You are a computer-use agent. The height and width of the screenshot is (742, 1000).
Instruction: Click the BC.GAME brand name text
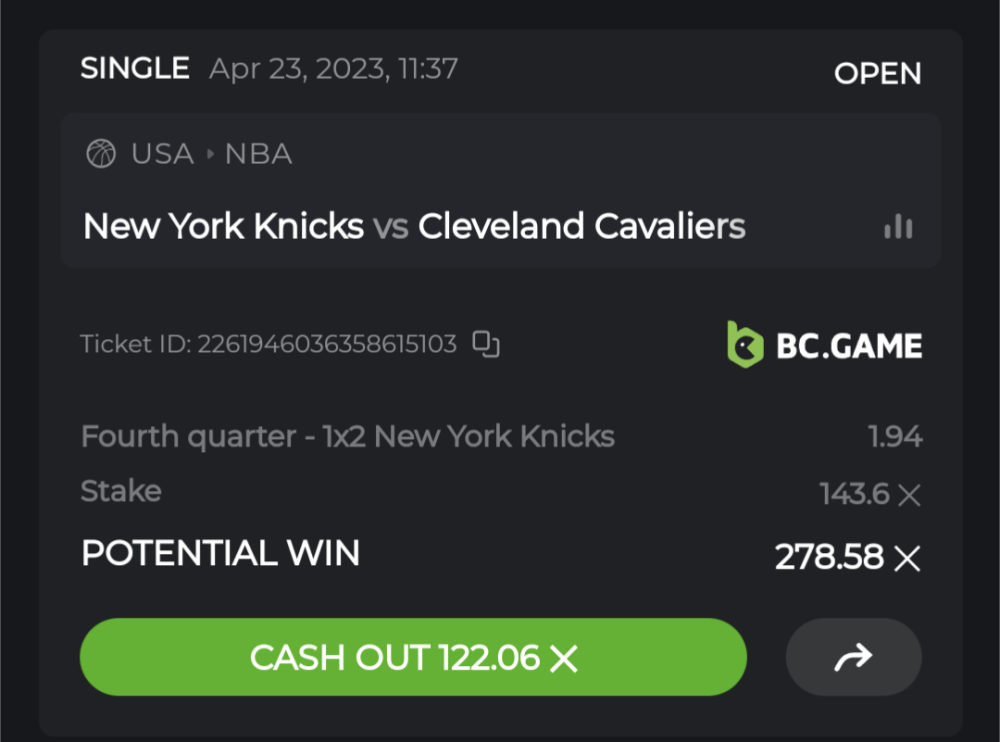849,346
